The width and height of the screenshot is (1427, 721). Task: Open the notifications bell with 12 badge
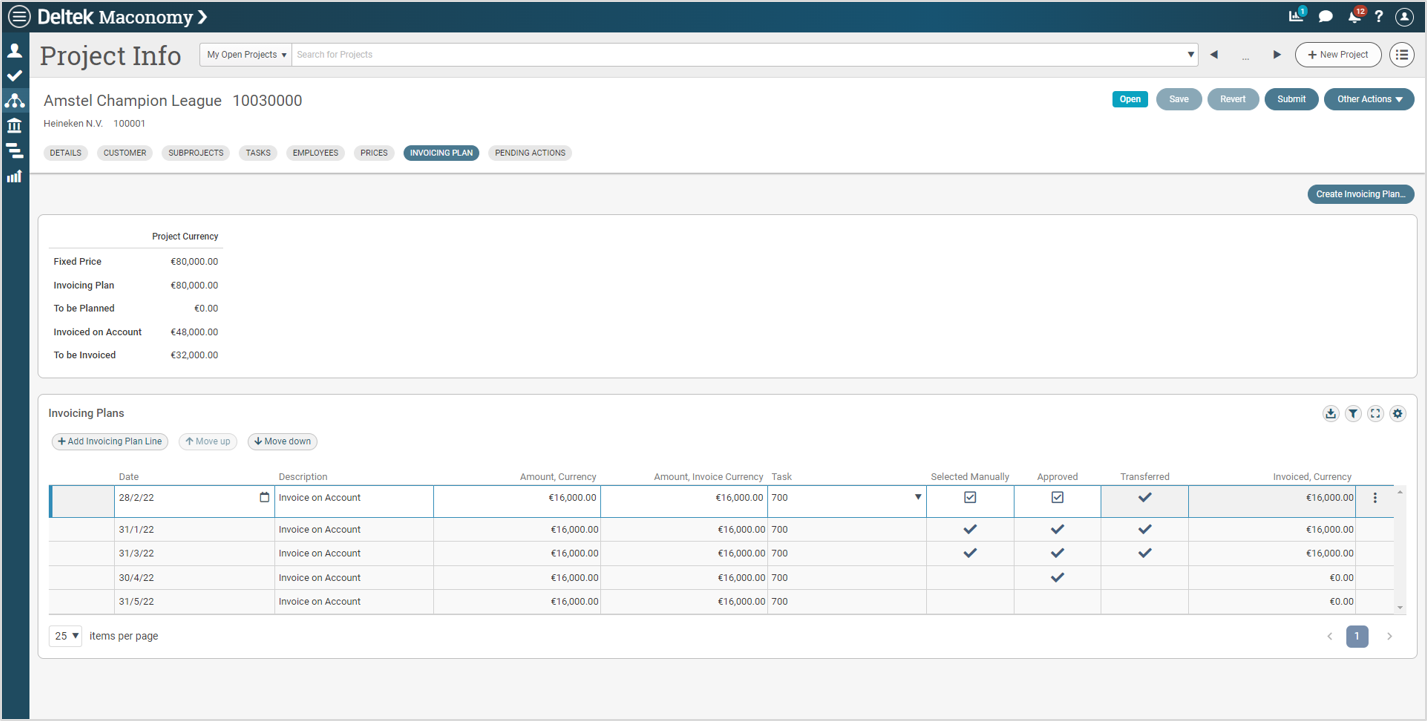pyautogui.click(x=1355, y=16)
